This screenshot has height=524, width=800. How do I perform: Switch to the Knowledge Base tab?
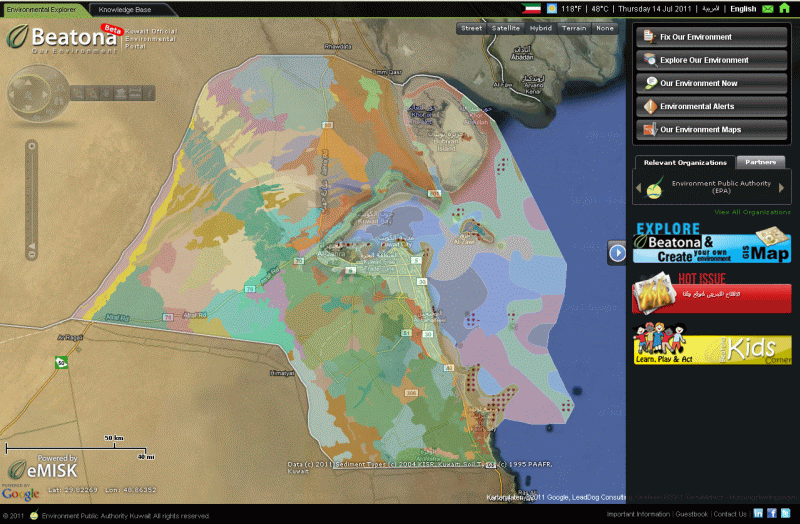(x=125, y=8)
